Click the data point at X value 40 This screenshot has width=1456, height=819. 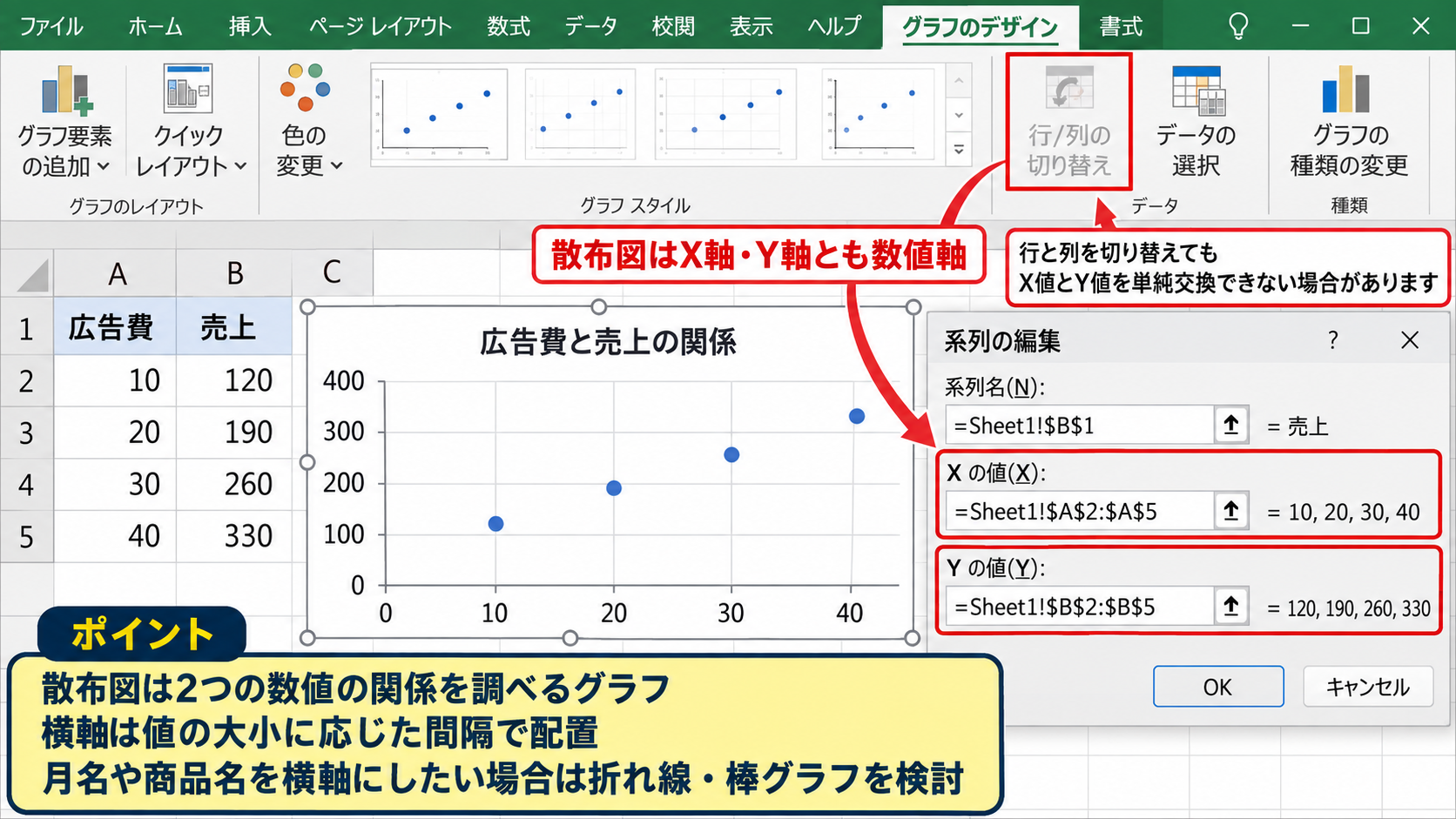click(857, 416)
